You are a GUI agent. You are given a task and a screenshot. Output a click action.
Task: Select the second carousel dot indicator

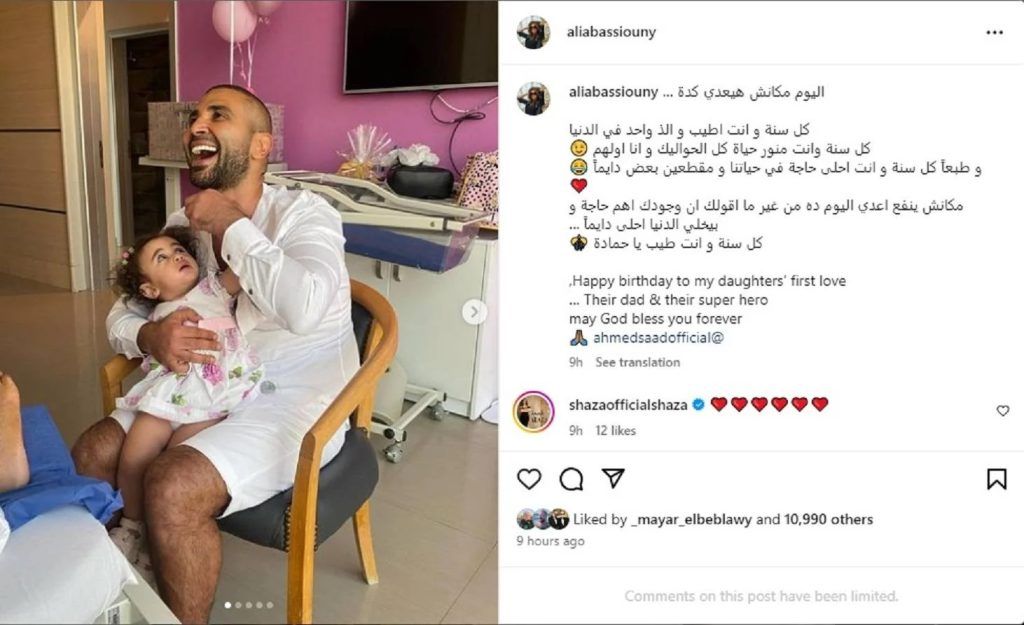click(x=238, y=605)
